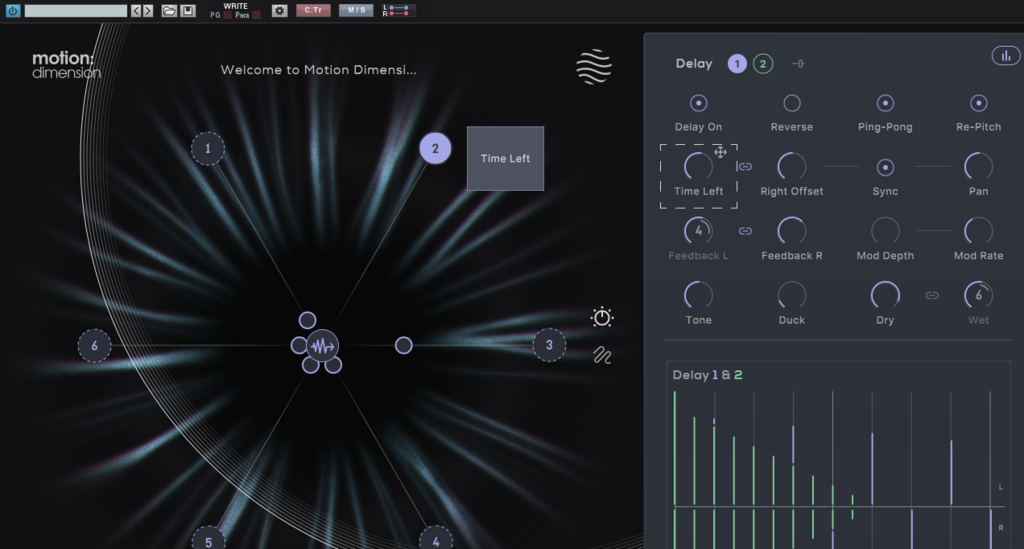
Task: Save preset with the floppy disk icon
Action: [x=188, y=10]
